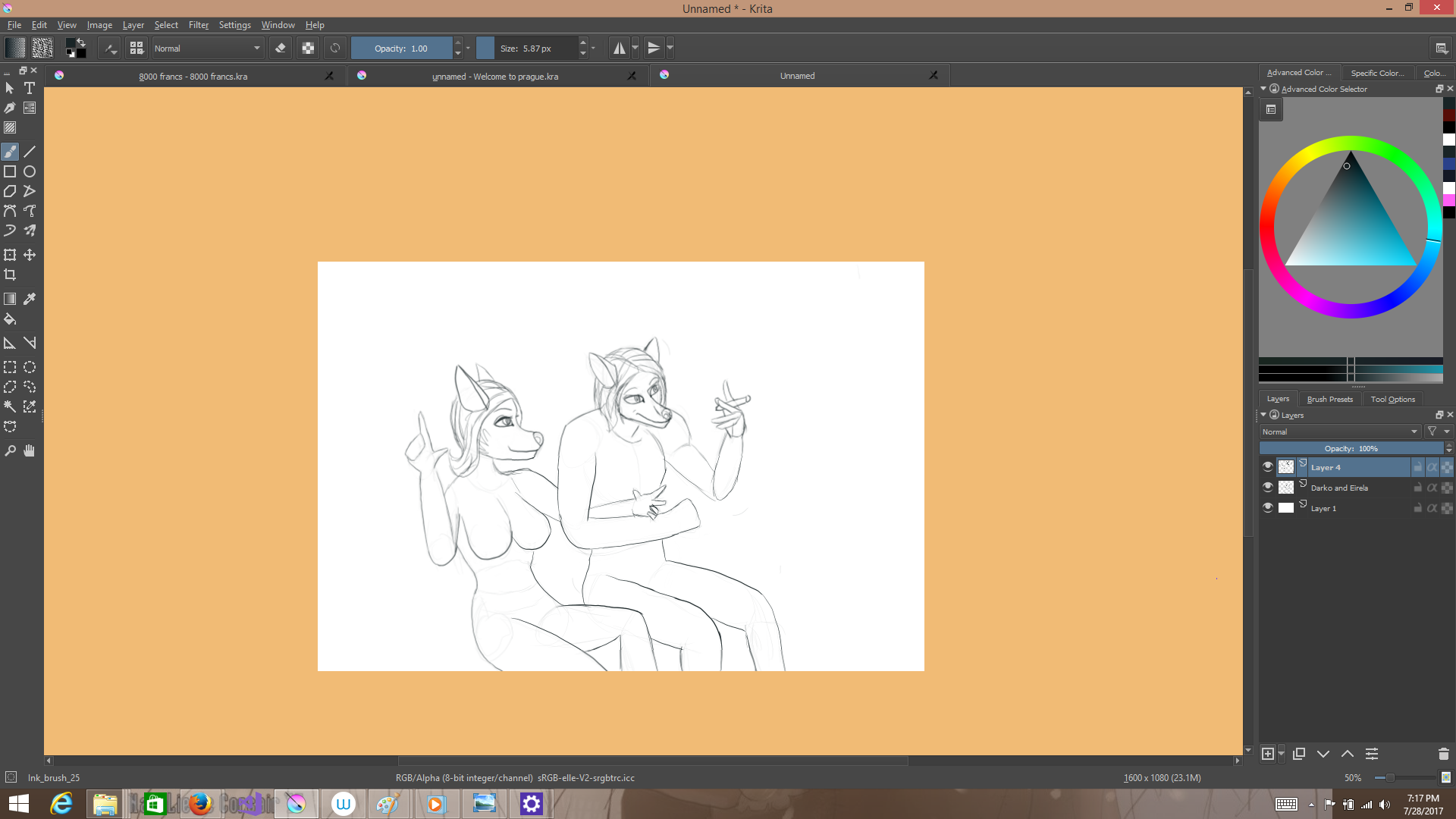
Task: Delete layer with trash icon
Action: [x=1443, y=754]
